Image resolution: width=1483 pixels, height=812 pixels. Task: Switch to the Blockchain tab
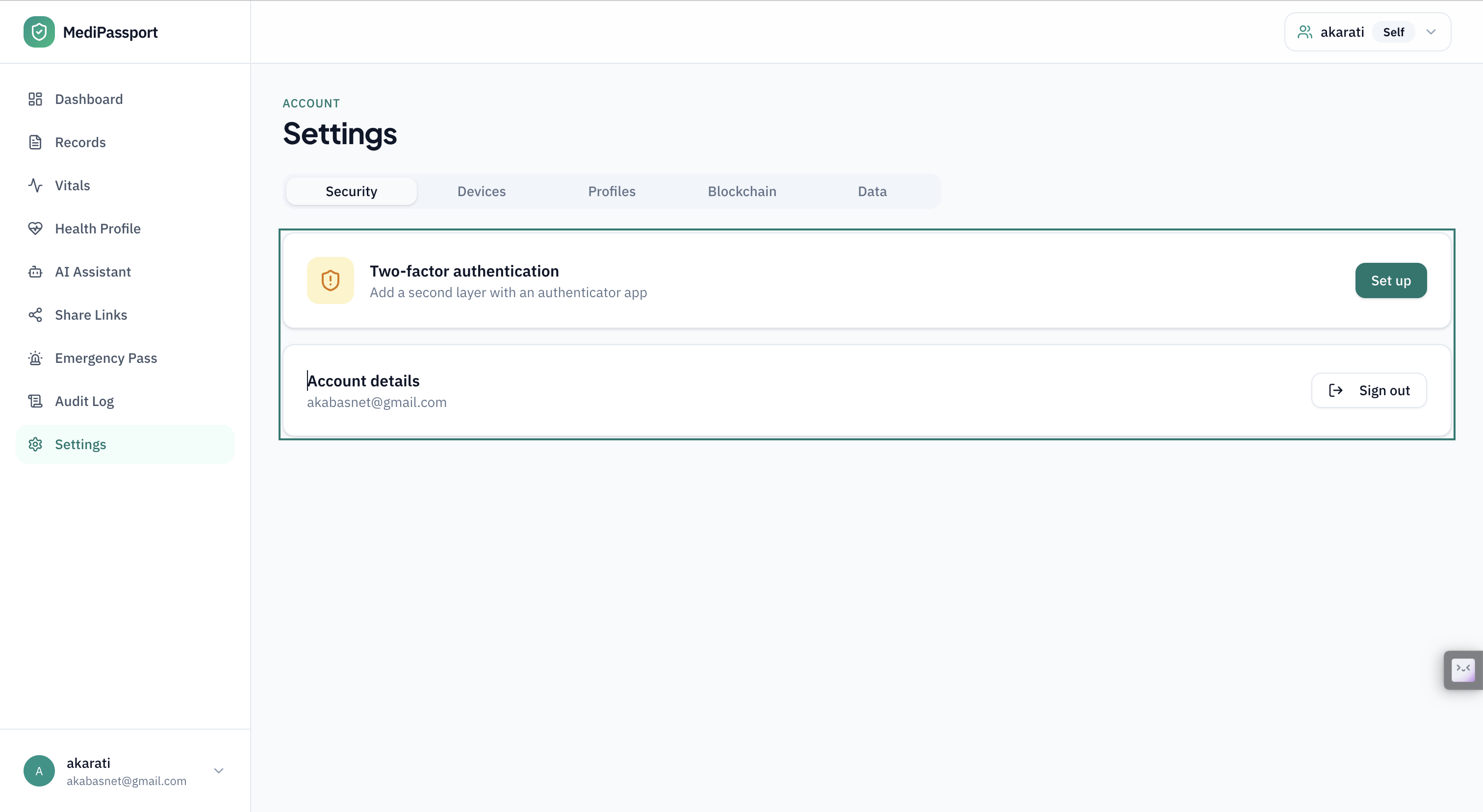click(x=741, y=191)
